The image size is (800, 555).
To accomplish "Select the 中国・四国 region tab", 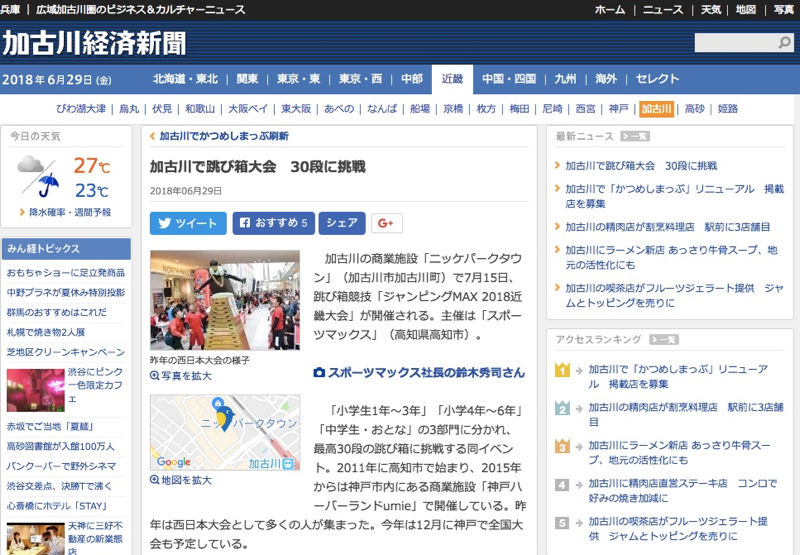I will pos(509,79).
